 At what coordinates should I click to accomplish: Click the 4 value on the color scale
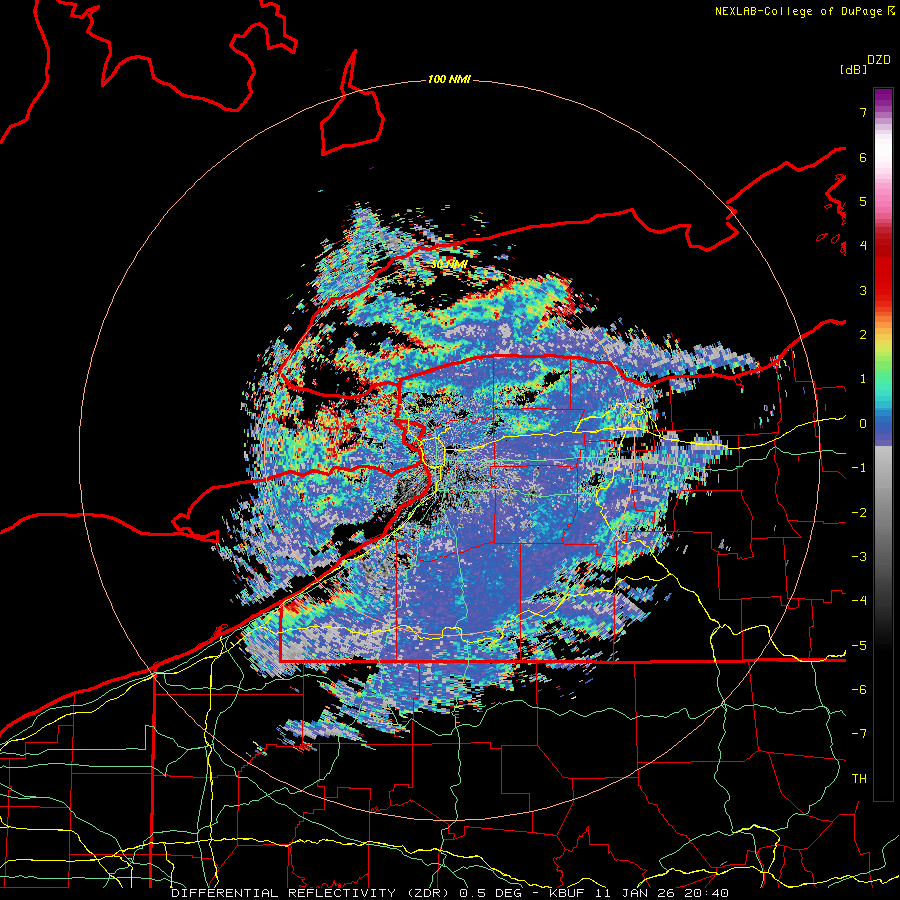tap(863, 246)
